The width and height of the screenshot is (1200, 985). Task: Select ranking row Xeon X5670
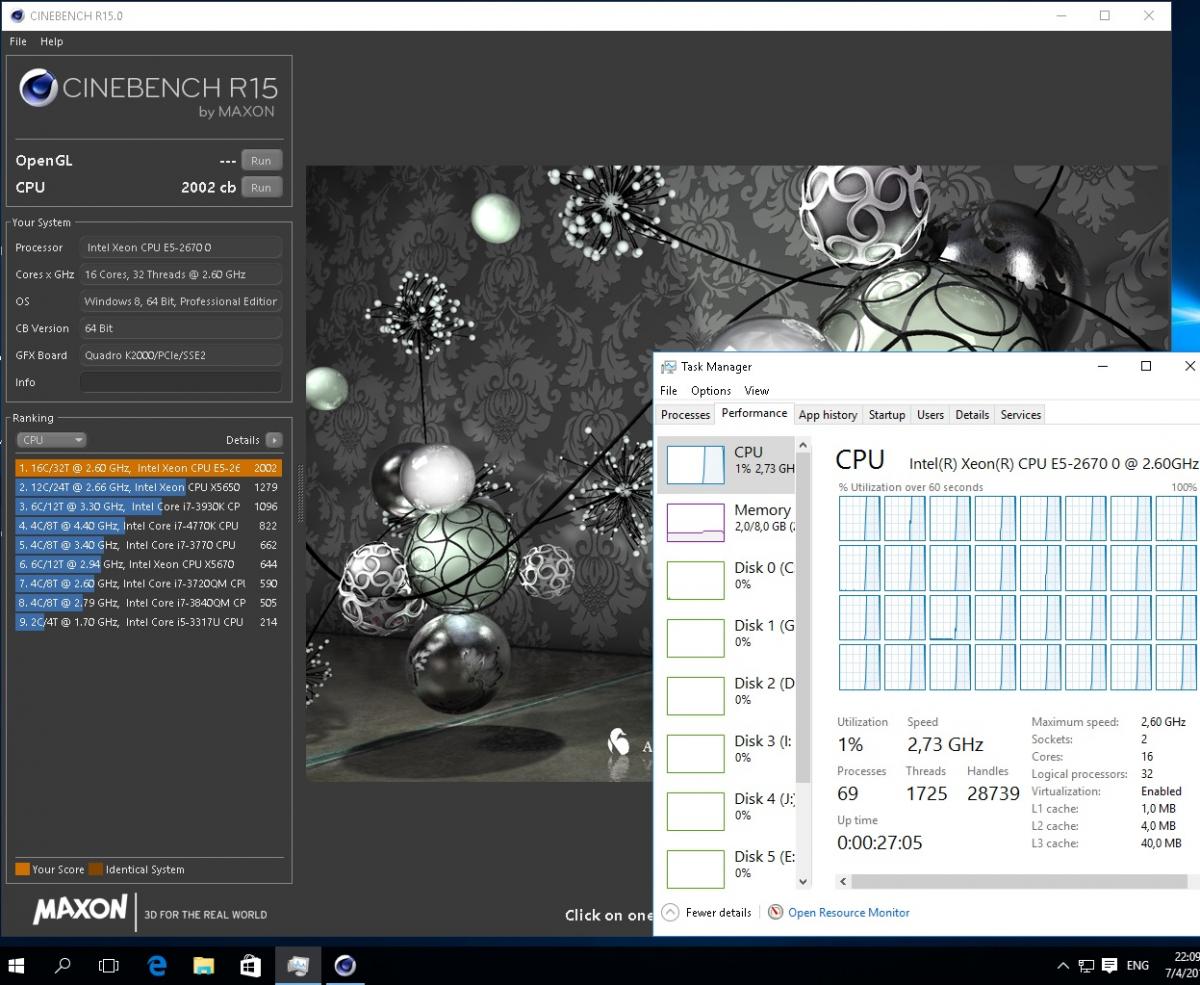[x=148, y=564]
